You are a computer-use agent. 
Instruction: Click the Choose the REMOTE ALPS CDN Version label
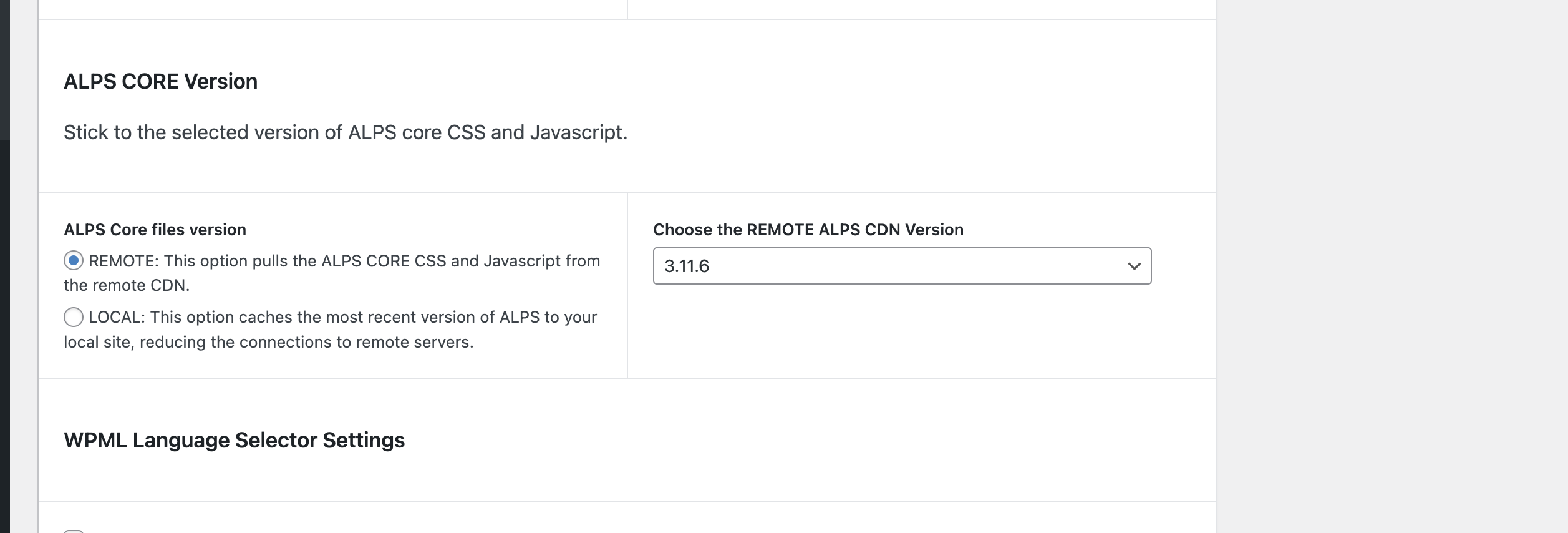(808, 229)
